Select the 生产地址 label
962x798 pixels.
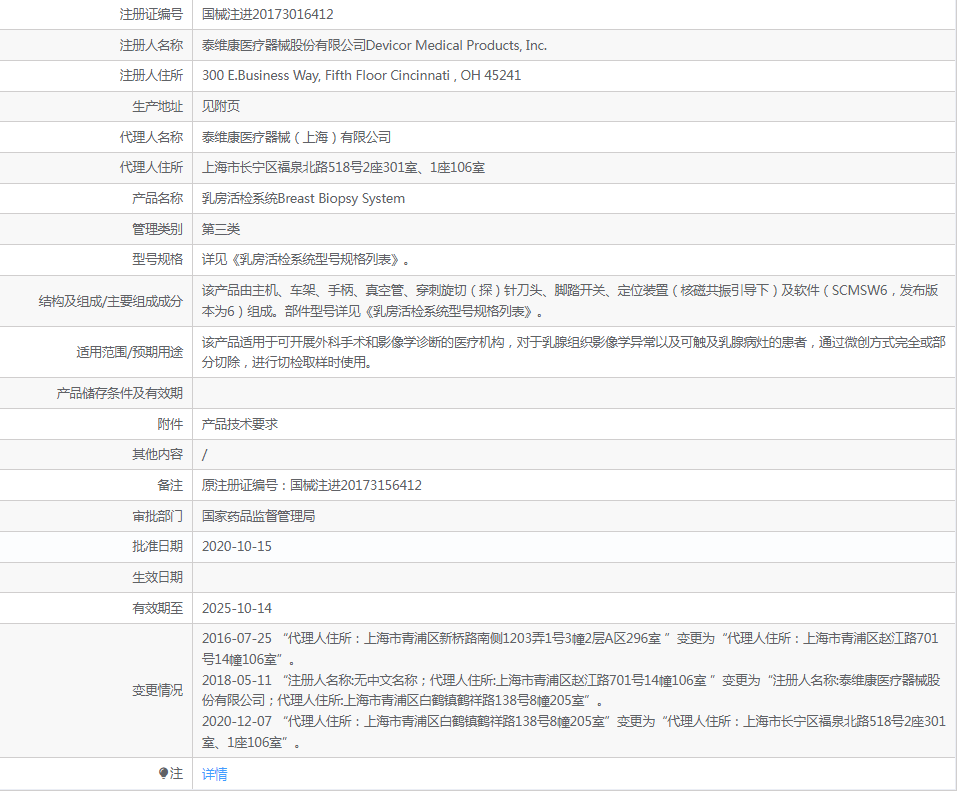click(x=158, y=107)
